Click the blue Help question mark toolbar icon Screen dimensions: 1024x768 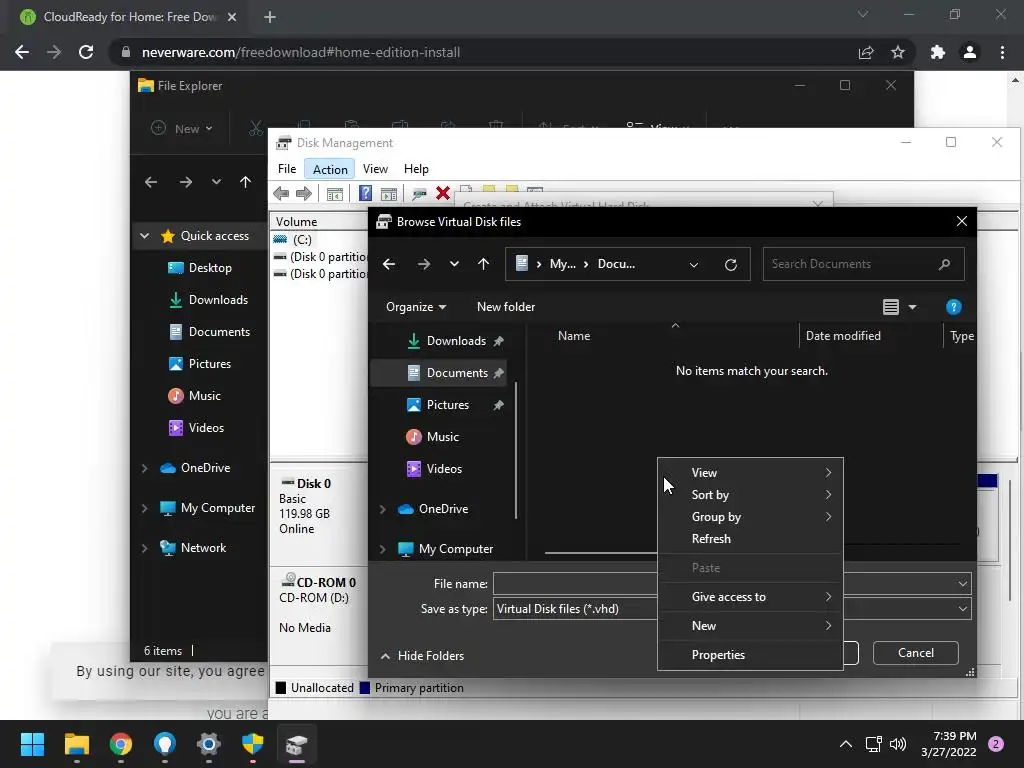(x=366, y=193)
